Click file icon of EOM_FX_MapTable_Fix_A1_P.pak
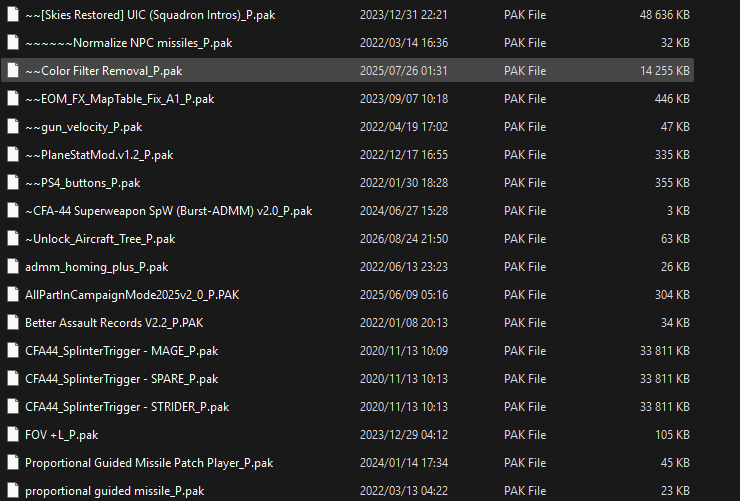This screenshot has width=740, height=501. (x=13, y=99)
